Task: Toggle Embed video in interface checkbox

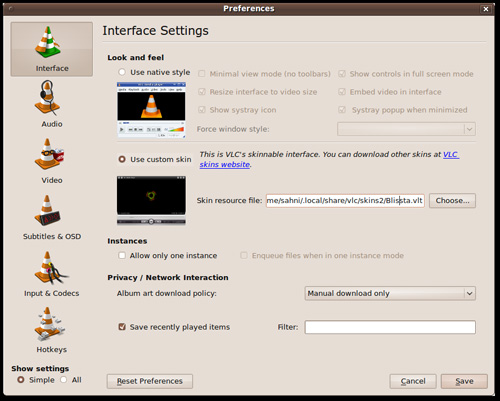Action: (342, 92)
